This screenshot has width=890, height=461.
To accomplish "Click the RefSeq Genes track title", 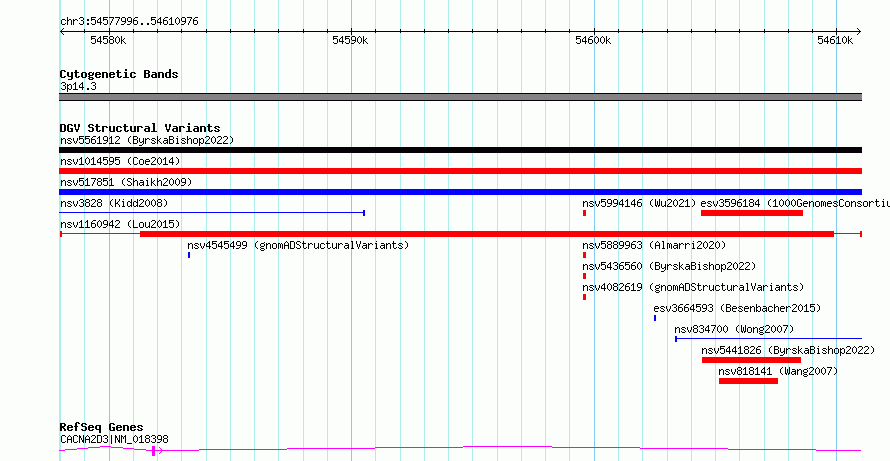I will coord(102,427).
